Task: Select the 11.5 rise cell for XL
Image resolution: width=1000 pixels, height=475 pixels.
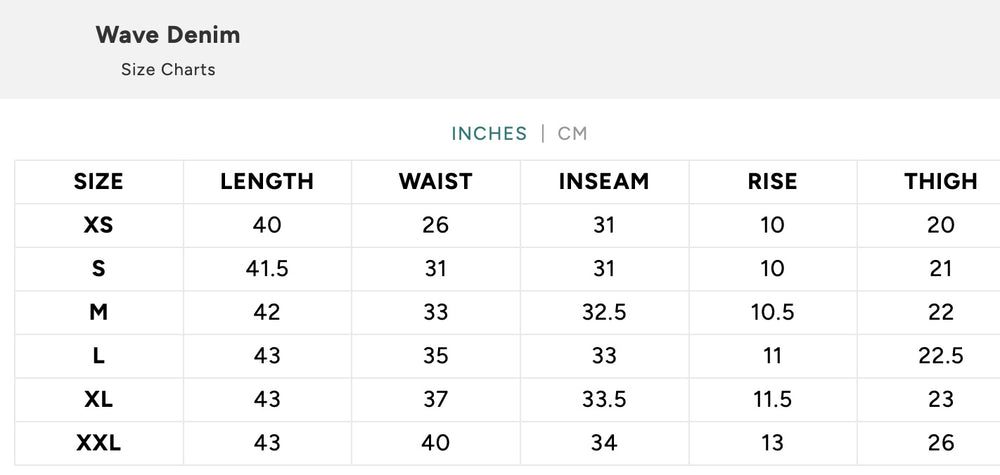Action: [x=772, y=399]
